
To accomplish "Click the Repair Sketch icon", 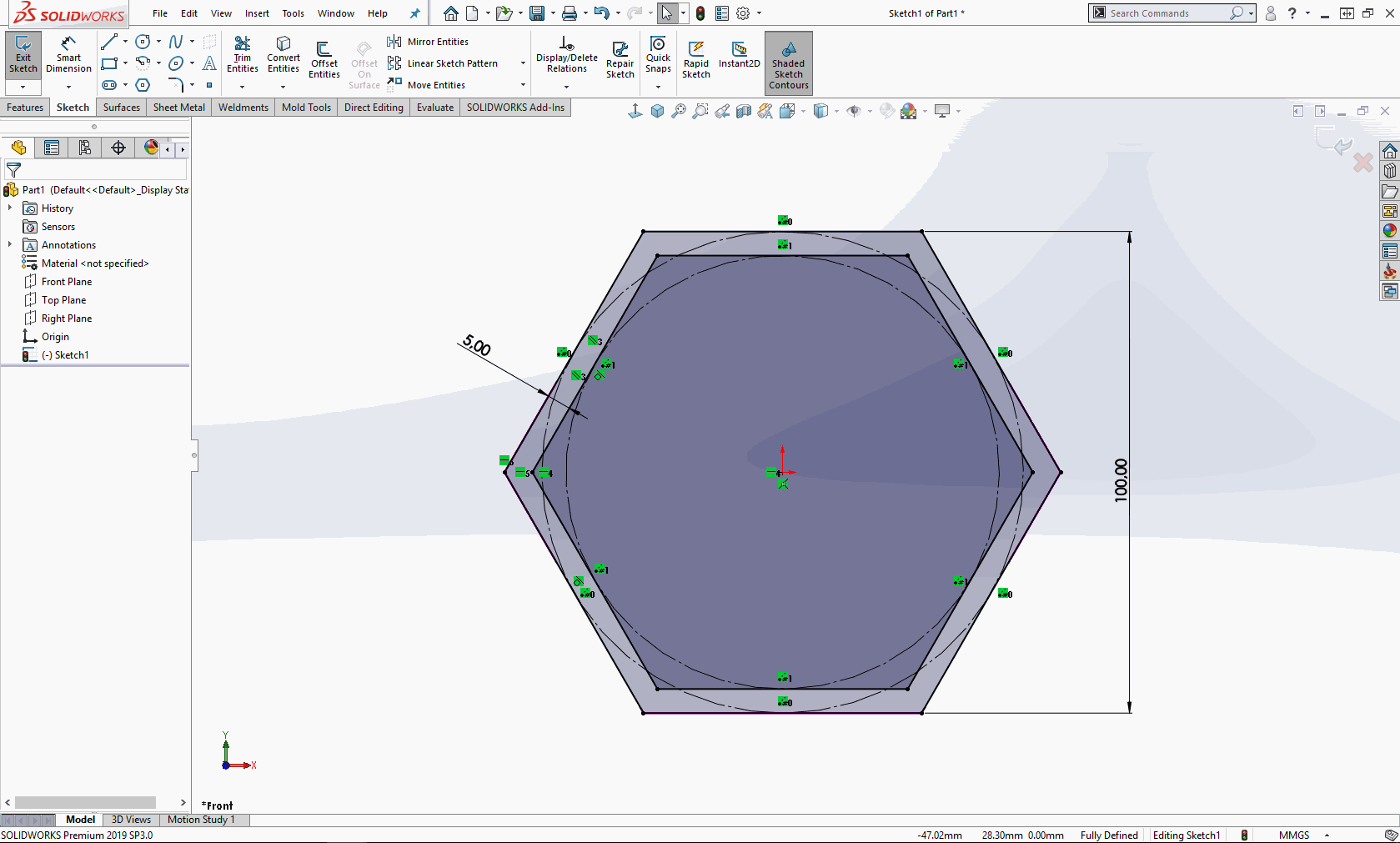I will coord(620,60).
